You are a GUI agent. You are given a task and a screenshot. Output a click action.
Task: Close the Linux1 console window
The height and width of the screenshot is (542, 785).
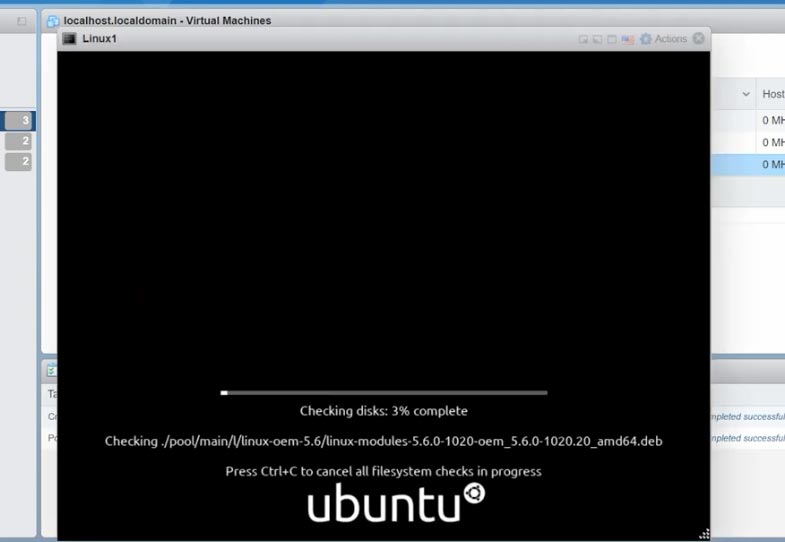(x=698, y=39)
